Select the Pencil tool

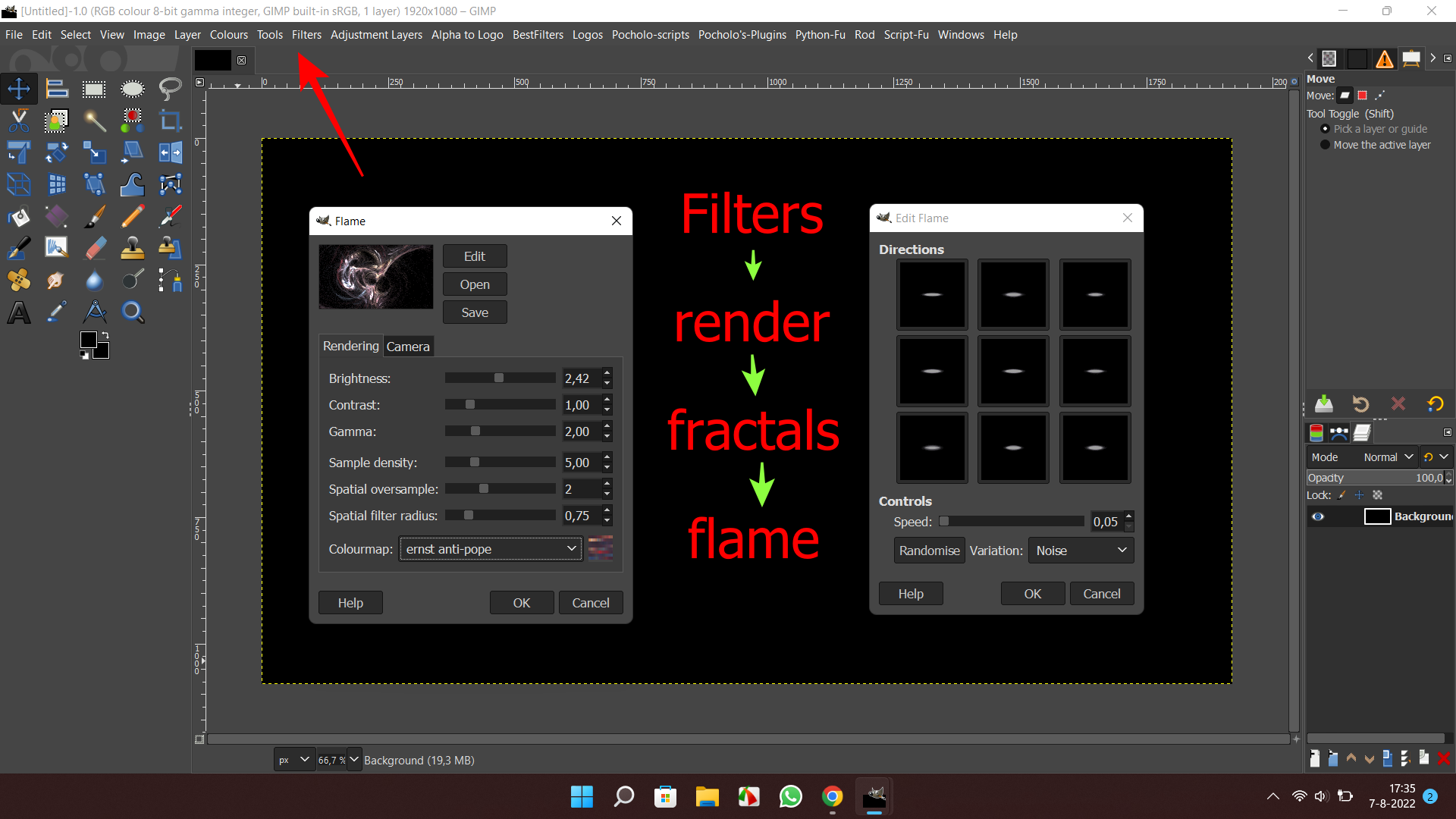point(133,217)
